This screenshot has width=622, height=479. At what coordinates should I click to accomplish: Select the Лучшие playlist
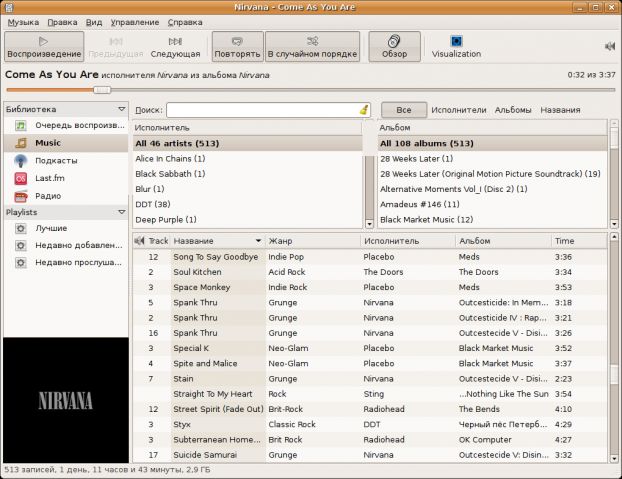(x=51, y=228)
